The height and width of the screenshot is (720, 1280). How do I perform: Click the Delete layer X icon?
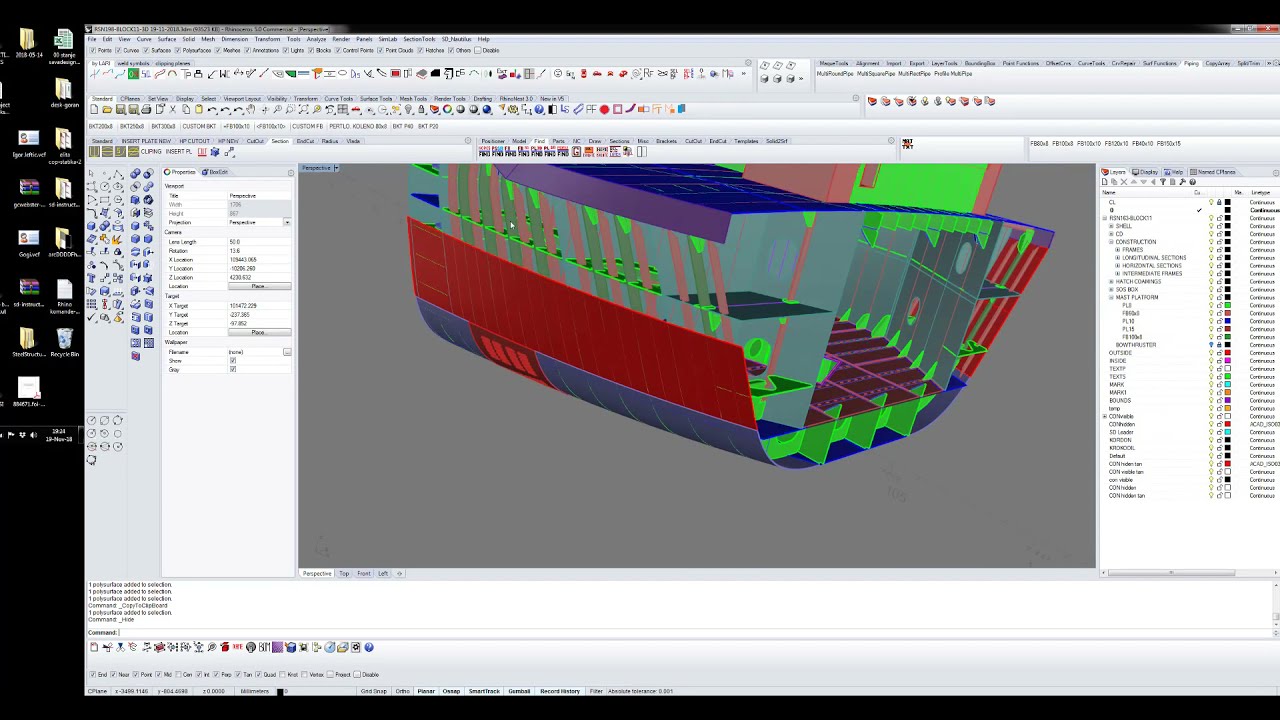coord(1124,182)
